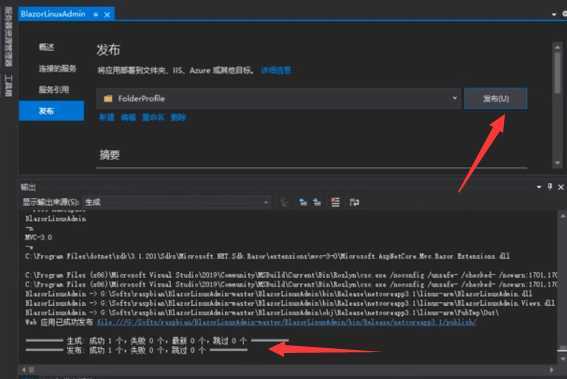Toggle pin on BlazorLinuxAdmin tab
Image resolution: width=567 pixels, height=379 pixels.
[96, 14]
